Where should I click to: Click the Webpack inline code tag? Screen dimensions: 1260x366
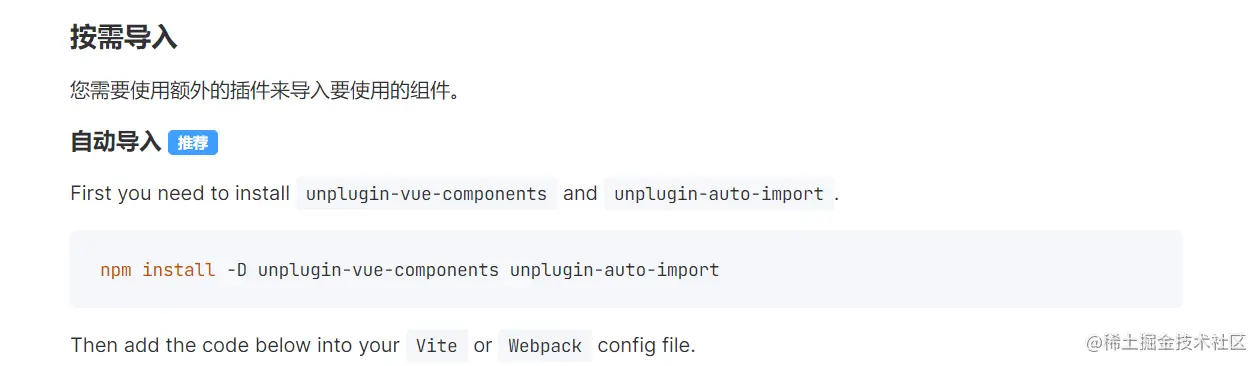tap(545, 346)
